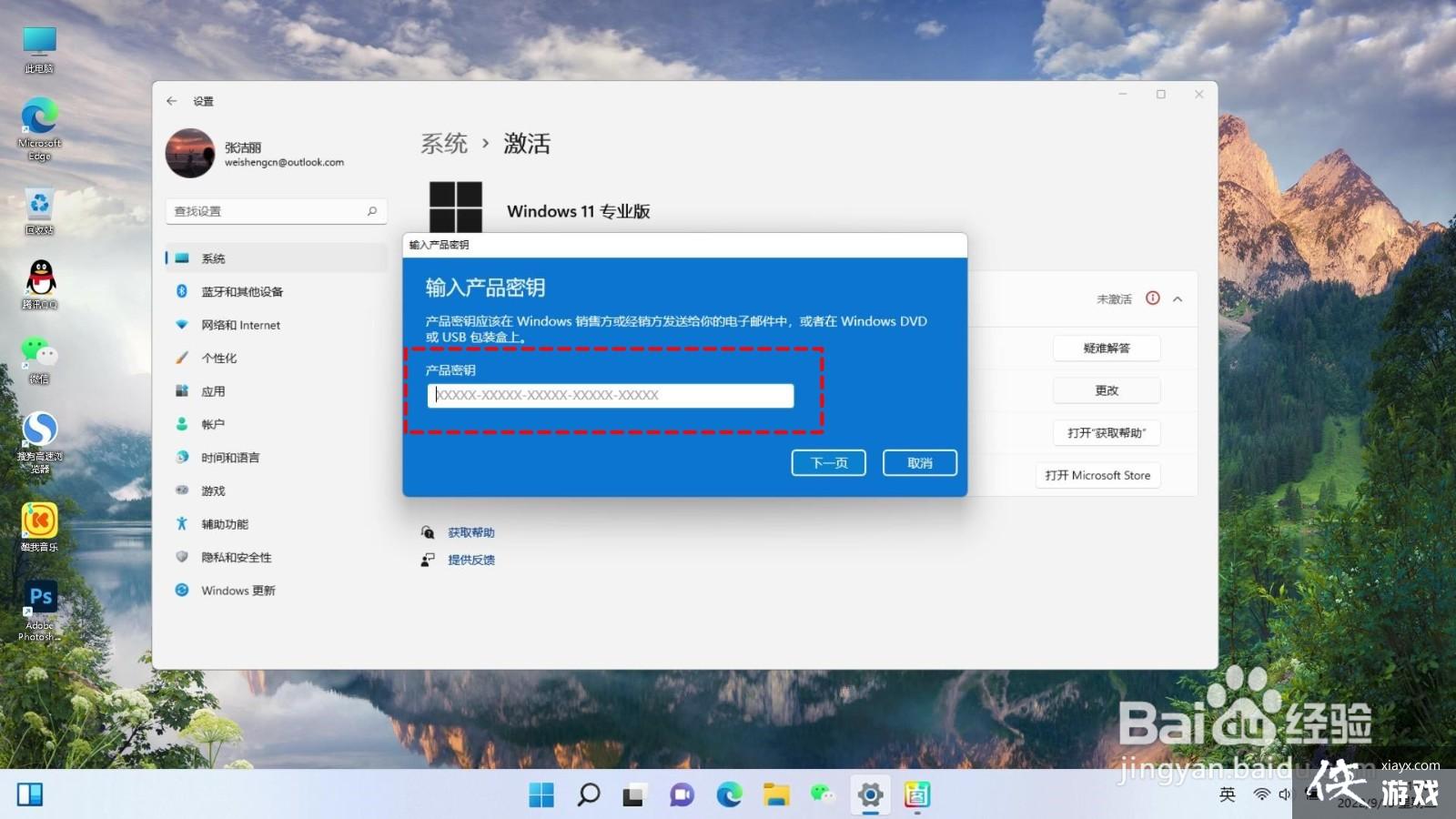Image resolution: width=1456 pixels, height=819 pixels.
Task: Click the 回收站 desktop icon
Action: (39, 212)
